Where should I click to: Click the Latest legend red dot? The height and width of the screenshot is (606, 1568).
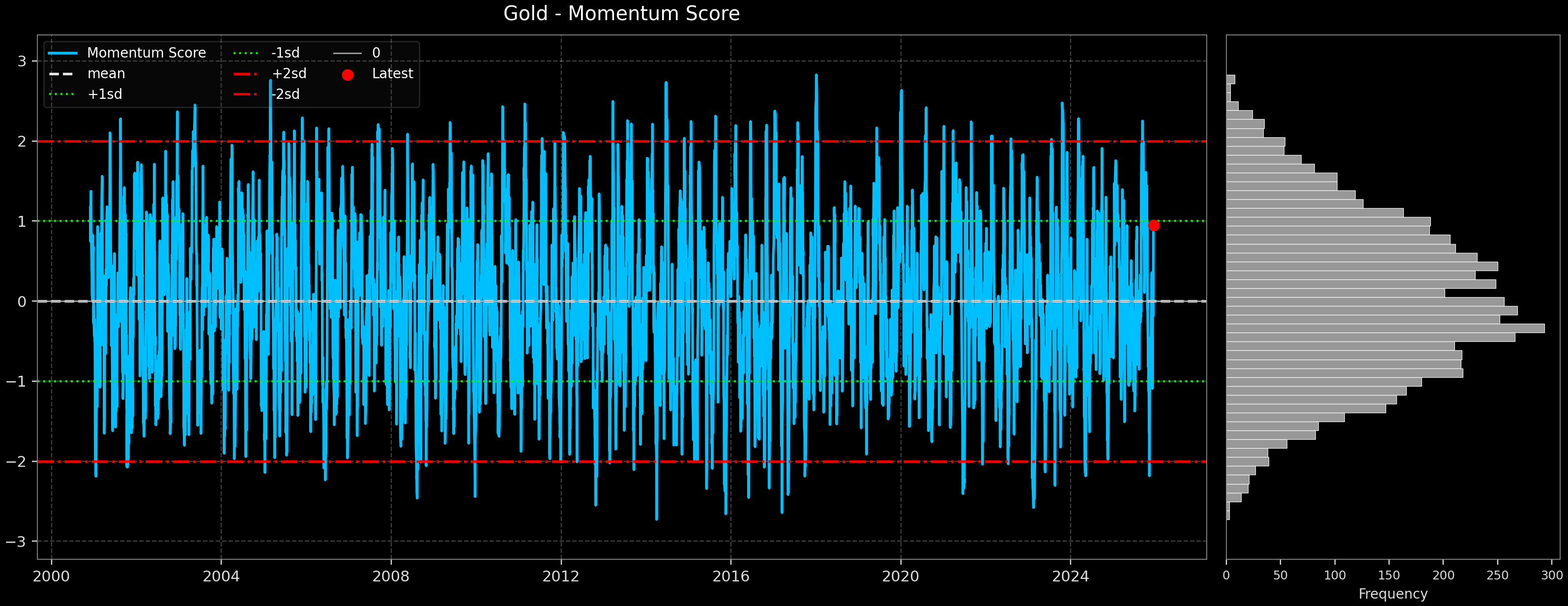point(348,75)
